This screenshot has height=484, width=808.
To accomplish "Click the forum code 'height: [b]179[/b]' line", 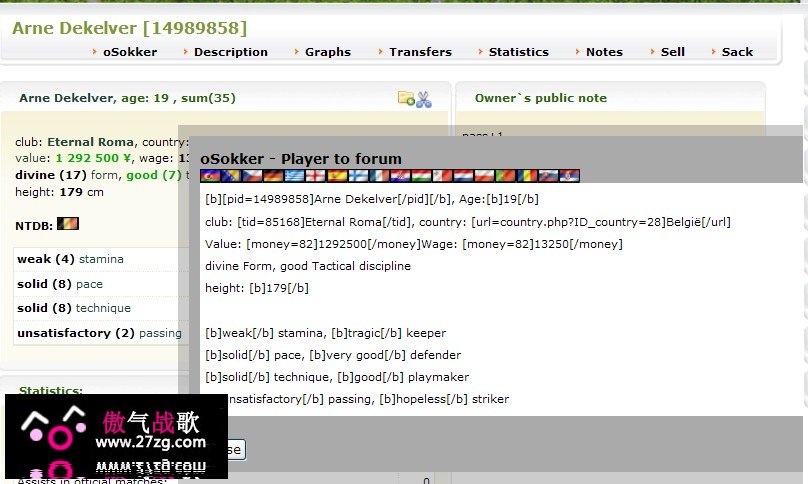I will point(257,288).
